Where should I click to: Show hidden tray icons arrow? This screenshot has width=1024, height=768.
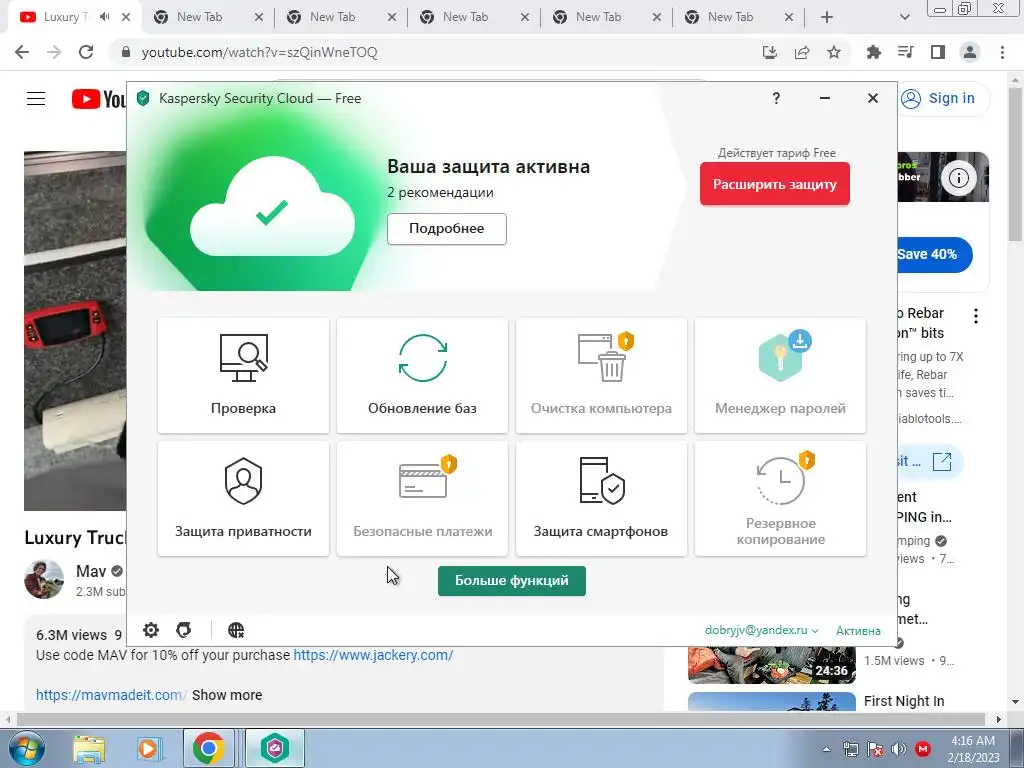[826, 749]
